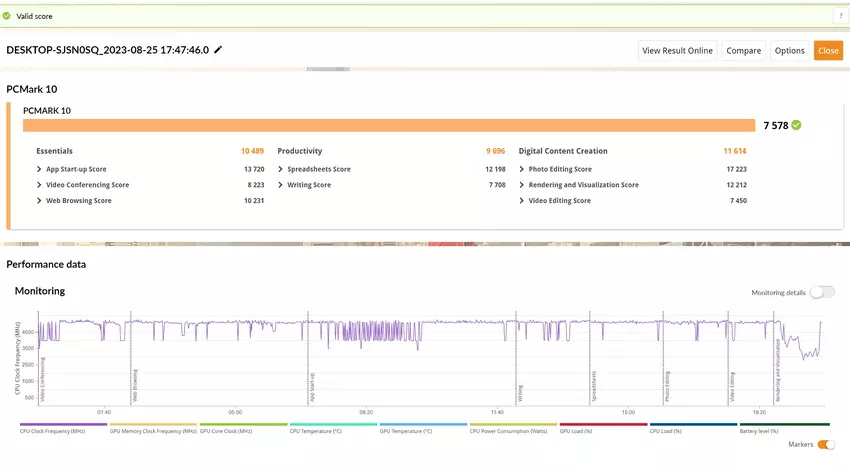850x474 pixels.
Task: Expand the Writing Score row
Action: tap(281, 185)
